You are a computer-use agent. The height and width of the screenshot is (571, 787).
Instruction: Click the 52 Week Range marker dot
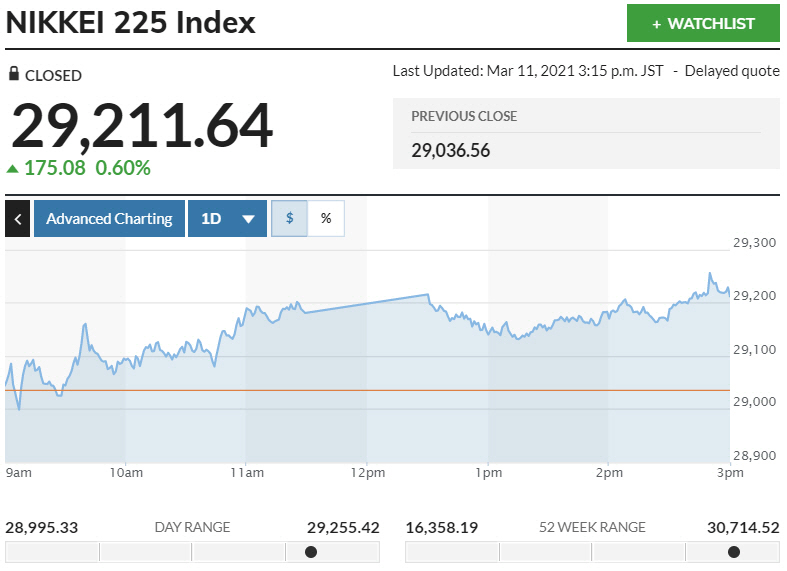click(x=734, y=552)
